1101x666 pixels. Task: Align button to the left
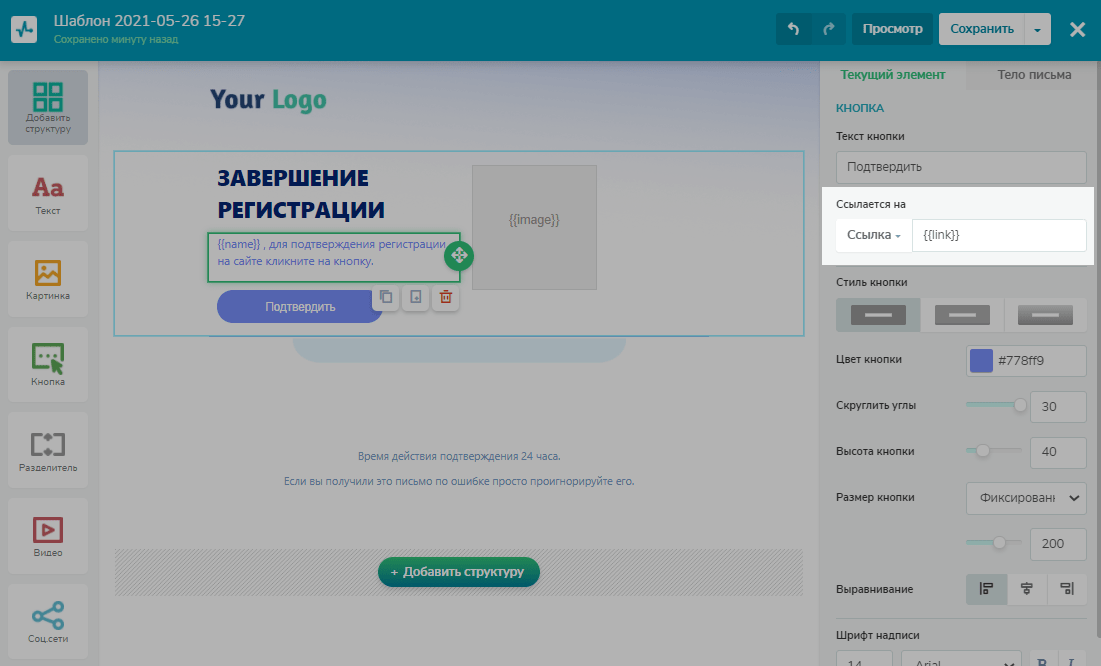[987, 589]
